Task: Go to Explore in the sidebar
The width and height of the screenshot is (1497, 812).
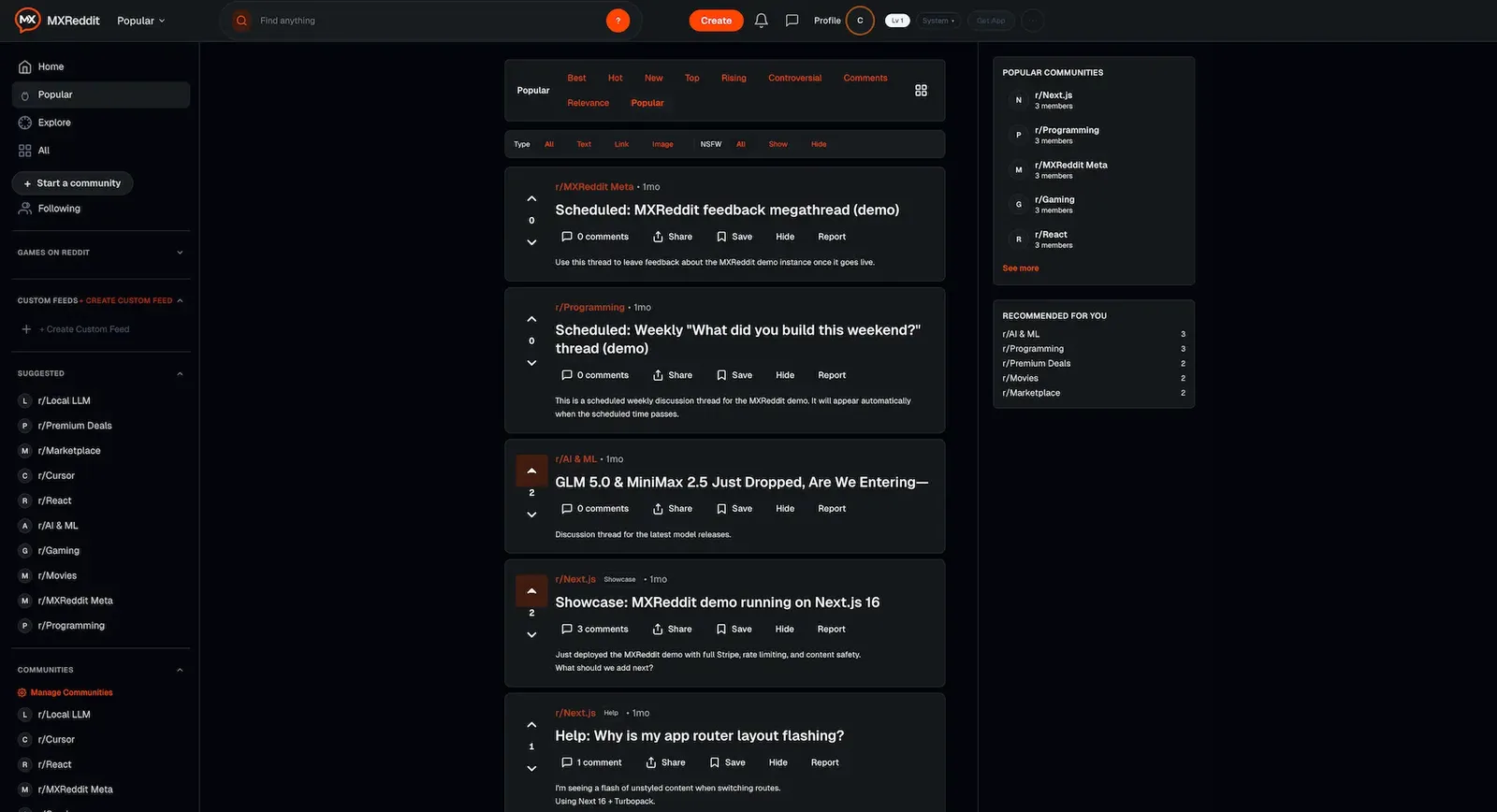Action: [x=54, y=123]
